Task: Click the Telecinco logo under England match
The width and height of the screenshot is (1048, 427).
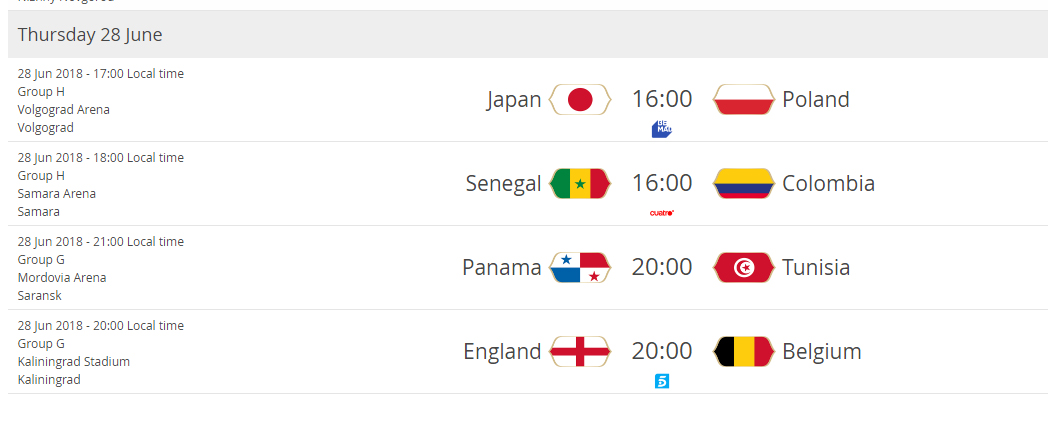Action: tap(662, 382)
